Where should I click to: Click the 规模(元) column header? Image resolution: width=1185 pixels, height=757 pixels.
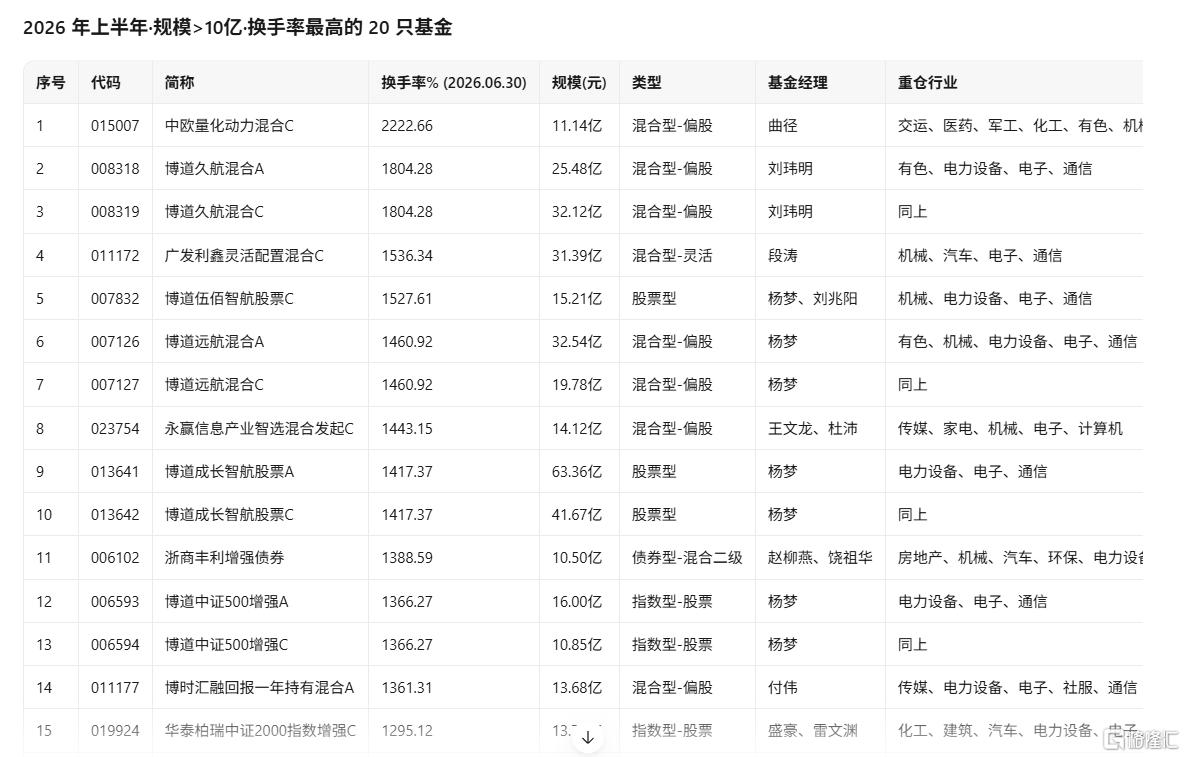[579, 82]
